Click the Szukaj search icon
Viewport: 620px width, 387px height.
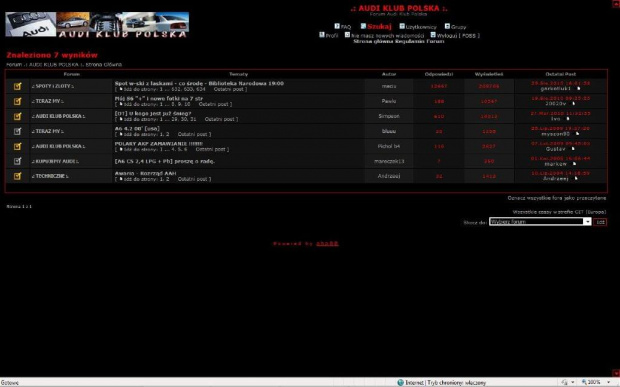pyautogui.click(x=363, y=26)
